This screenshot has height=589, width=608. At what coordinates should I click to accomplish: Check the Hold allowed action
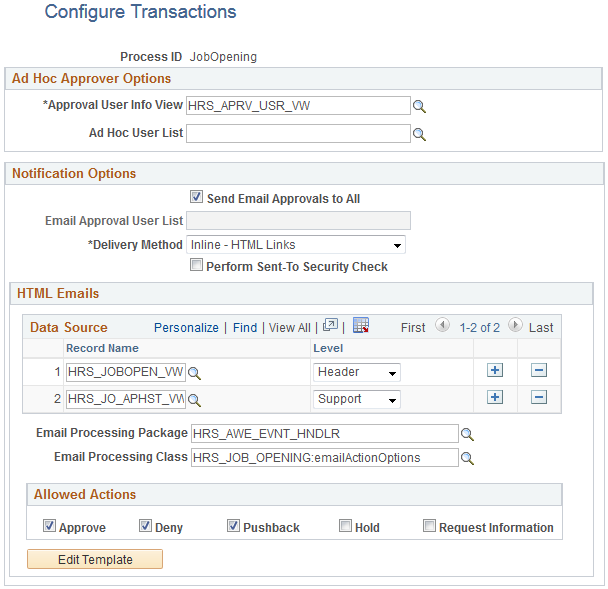tap(345, 526)
